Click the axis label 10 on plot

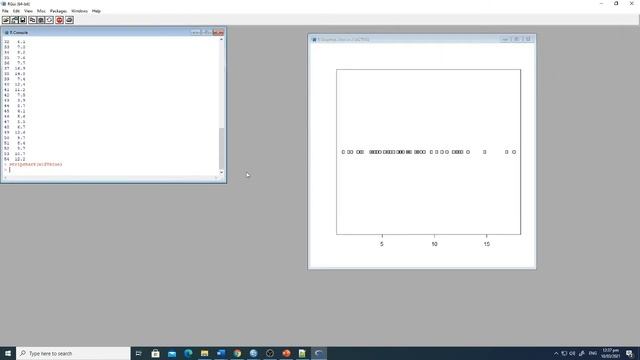(434, 244)
